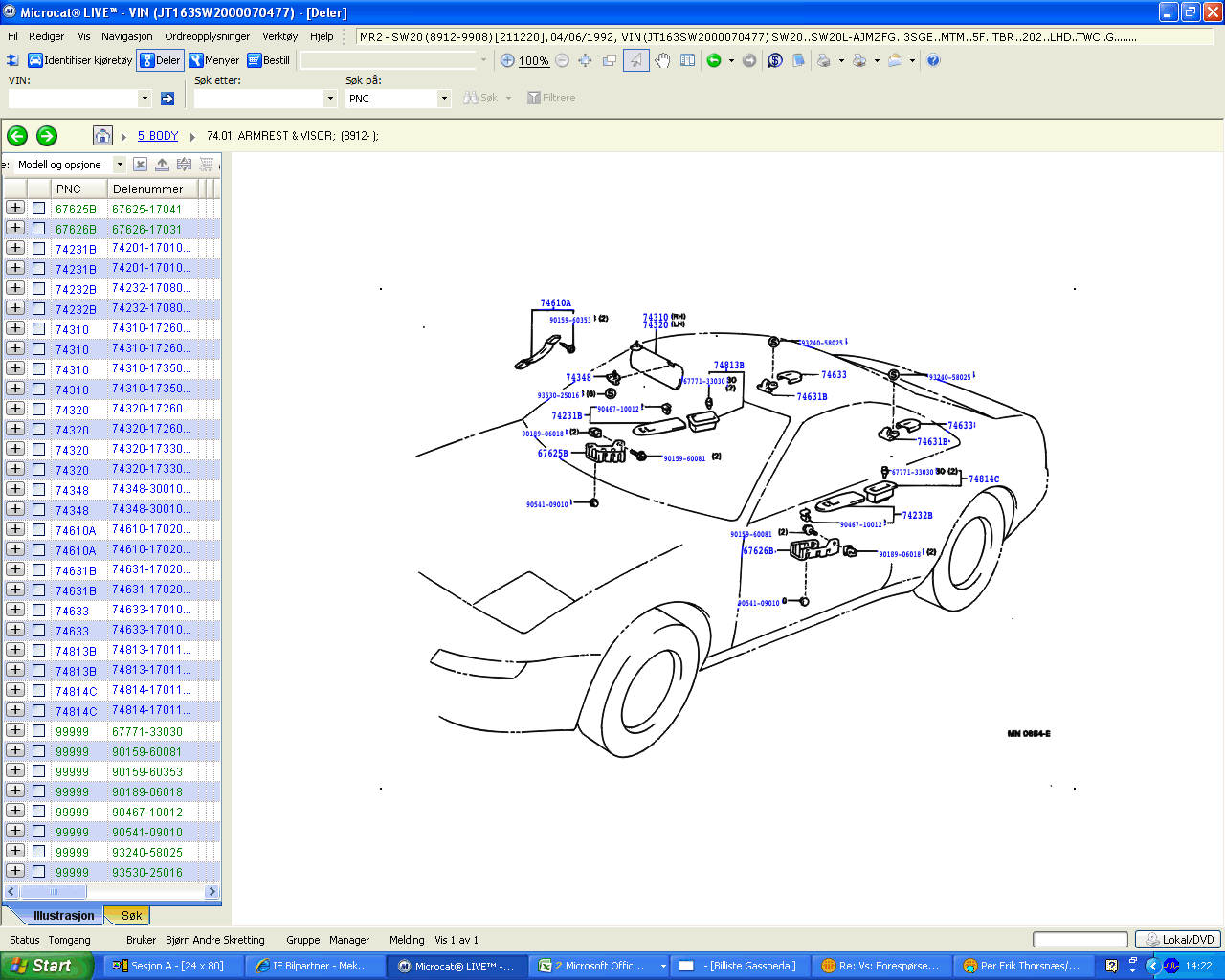Go to home via the house icon

[x=102, y=136]
